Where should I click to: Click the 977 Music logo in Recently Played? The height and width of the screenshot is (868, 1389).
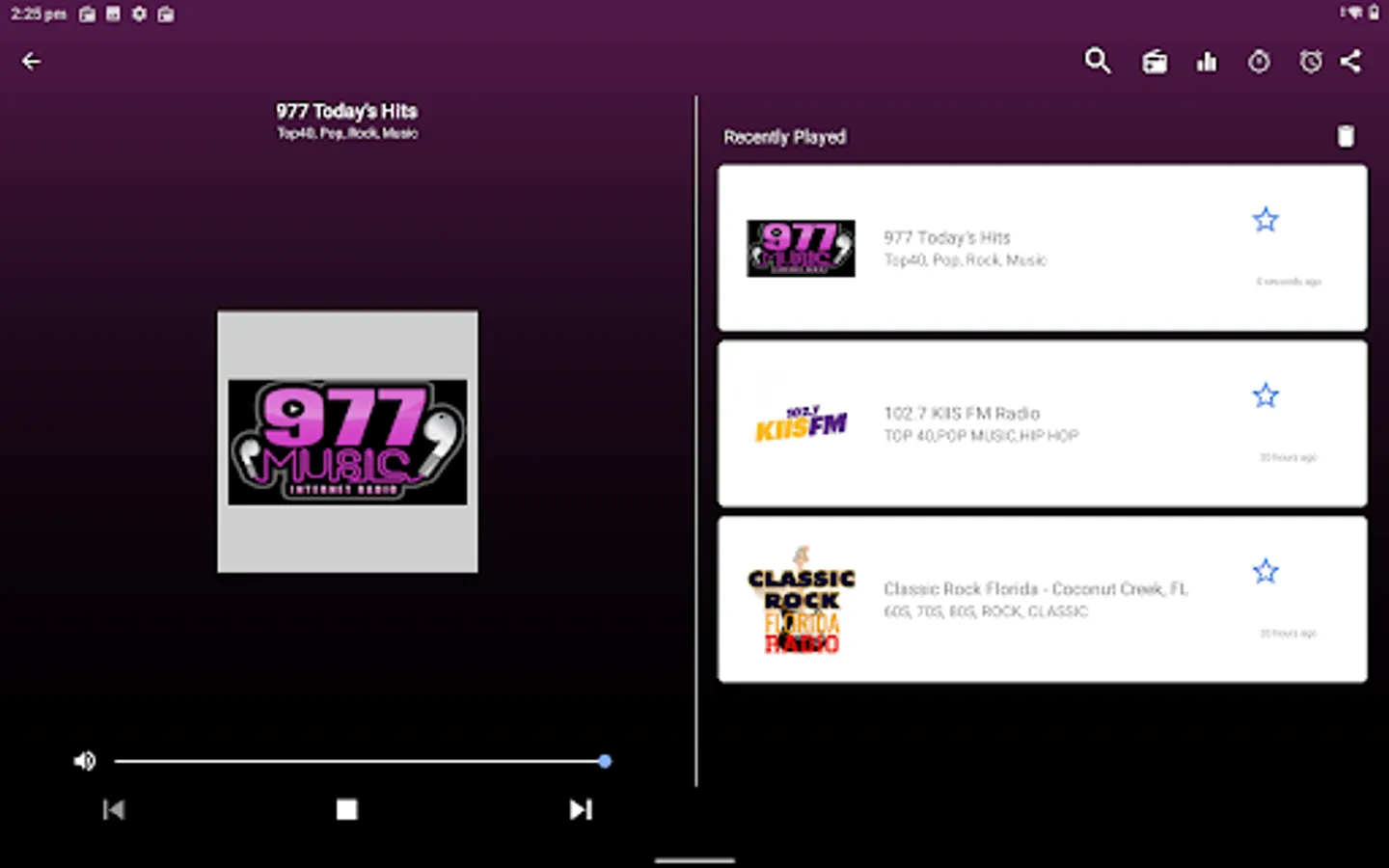801,248
